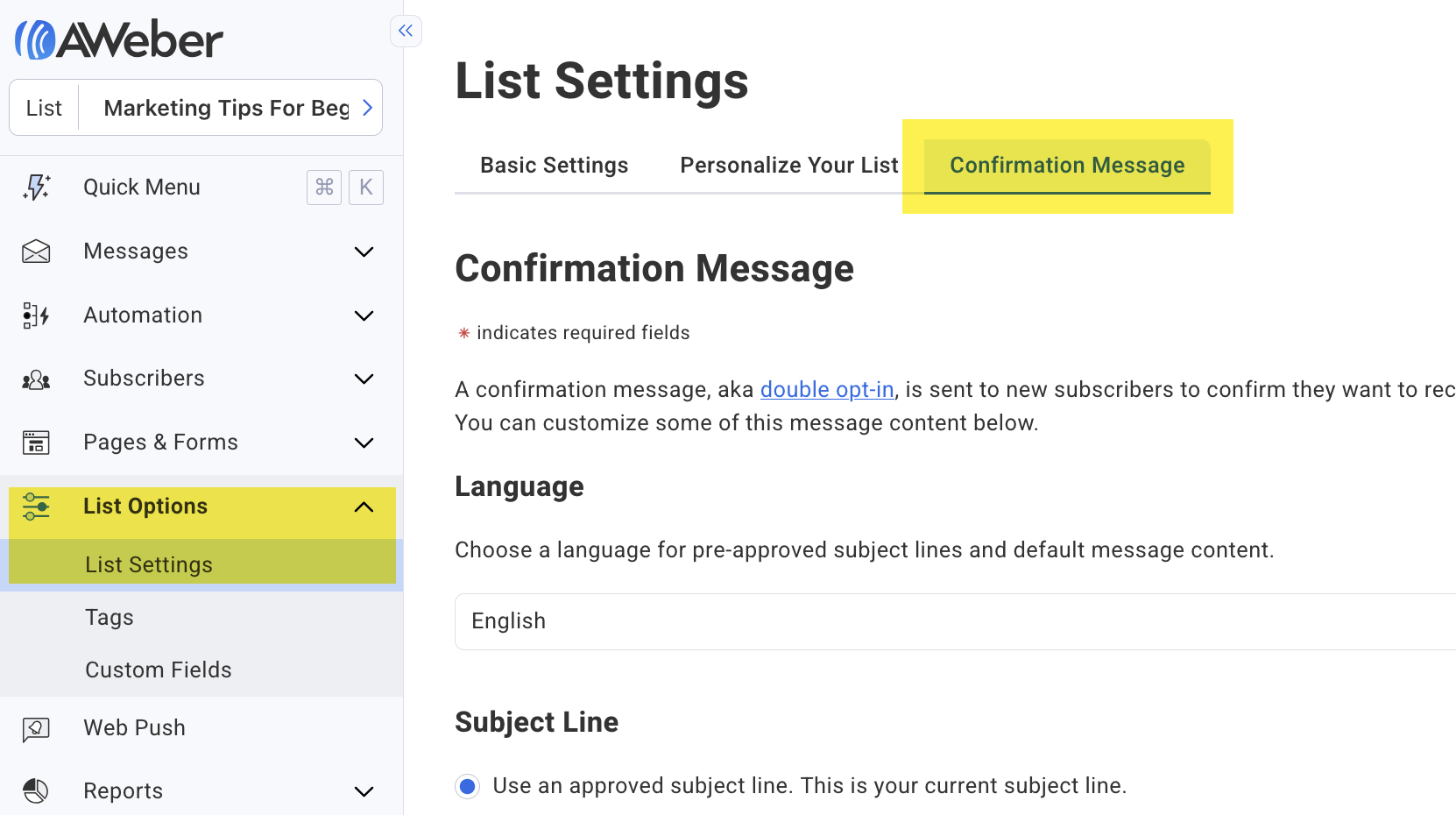Collapse the sidebar with the double-chevron button
The image size is (1456, 815).
coord(406,31)
